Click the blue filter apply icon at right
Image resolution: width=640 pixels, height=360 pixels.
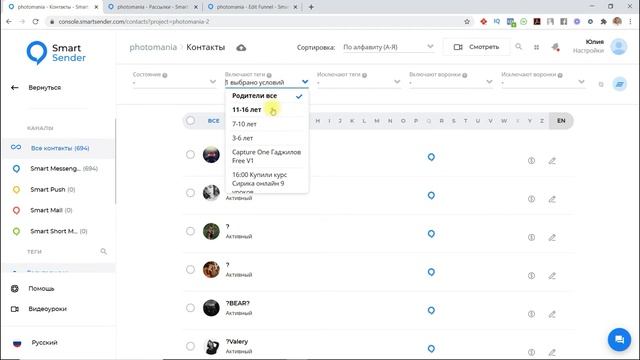click(619, 84)
